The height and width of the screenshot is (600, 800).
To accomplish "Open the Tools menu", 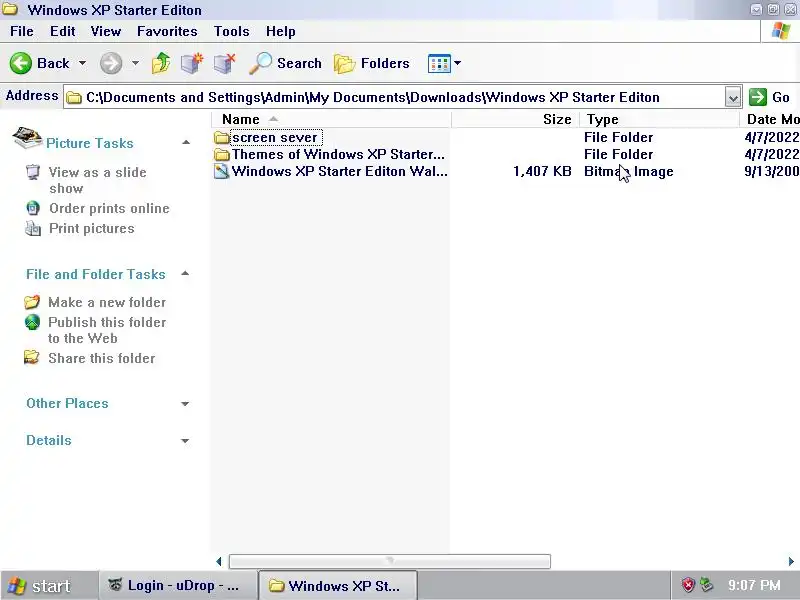I will point(232,31).
